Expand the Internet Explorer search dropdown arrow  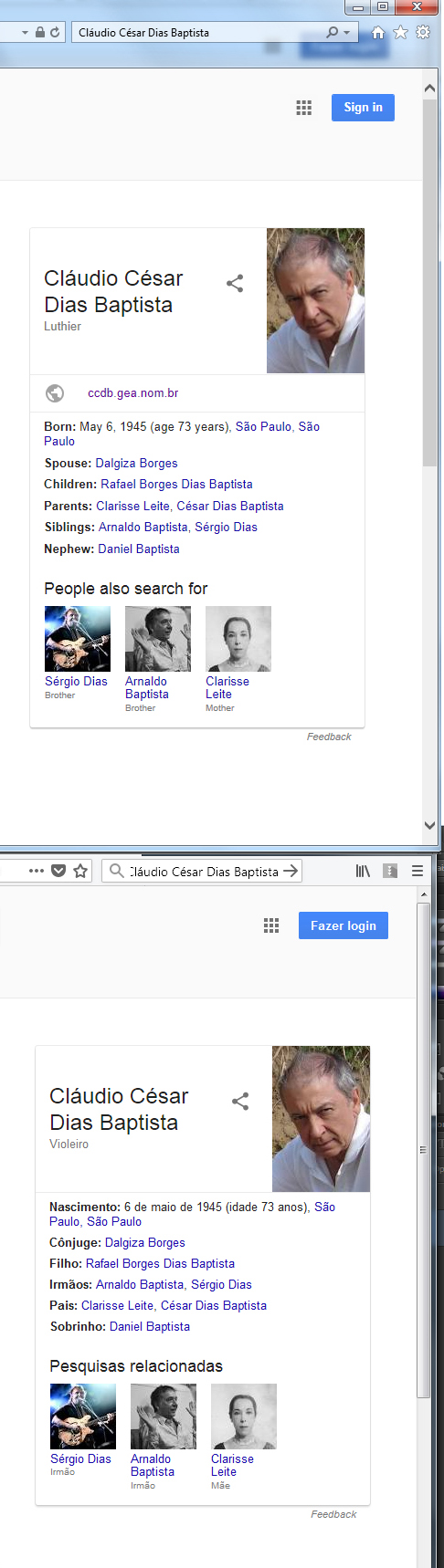(347, 33)
